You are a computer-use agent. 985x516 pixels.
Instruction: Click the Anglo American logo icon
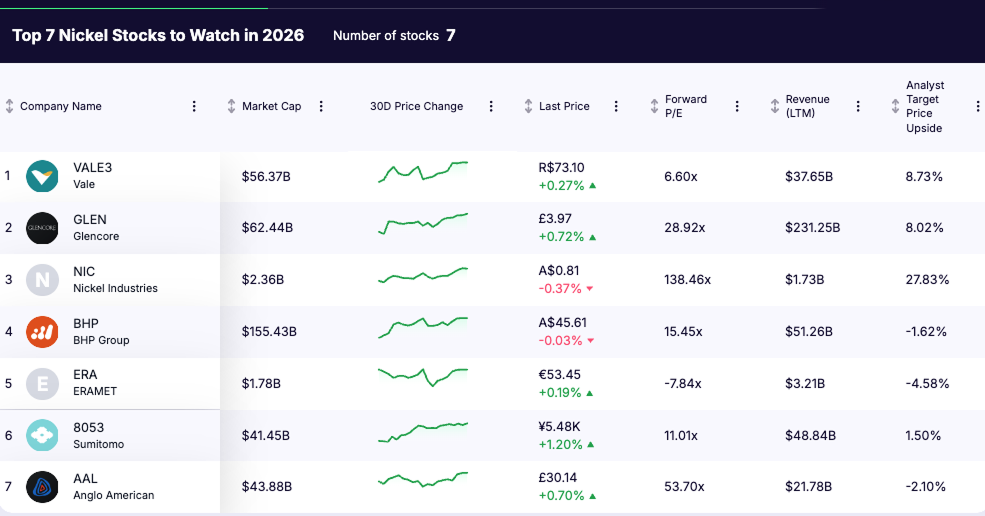click(42, 487)
